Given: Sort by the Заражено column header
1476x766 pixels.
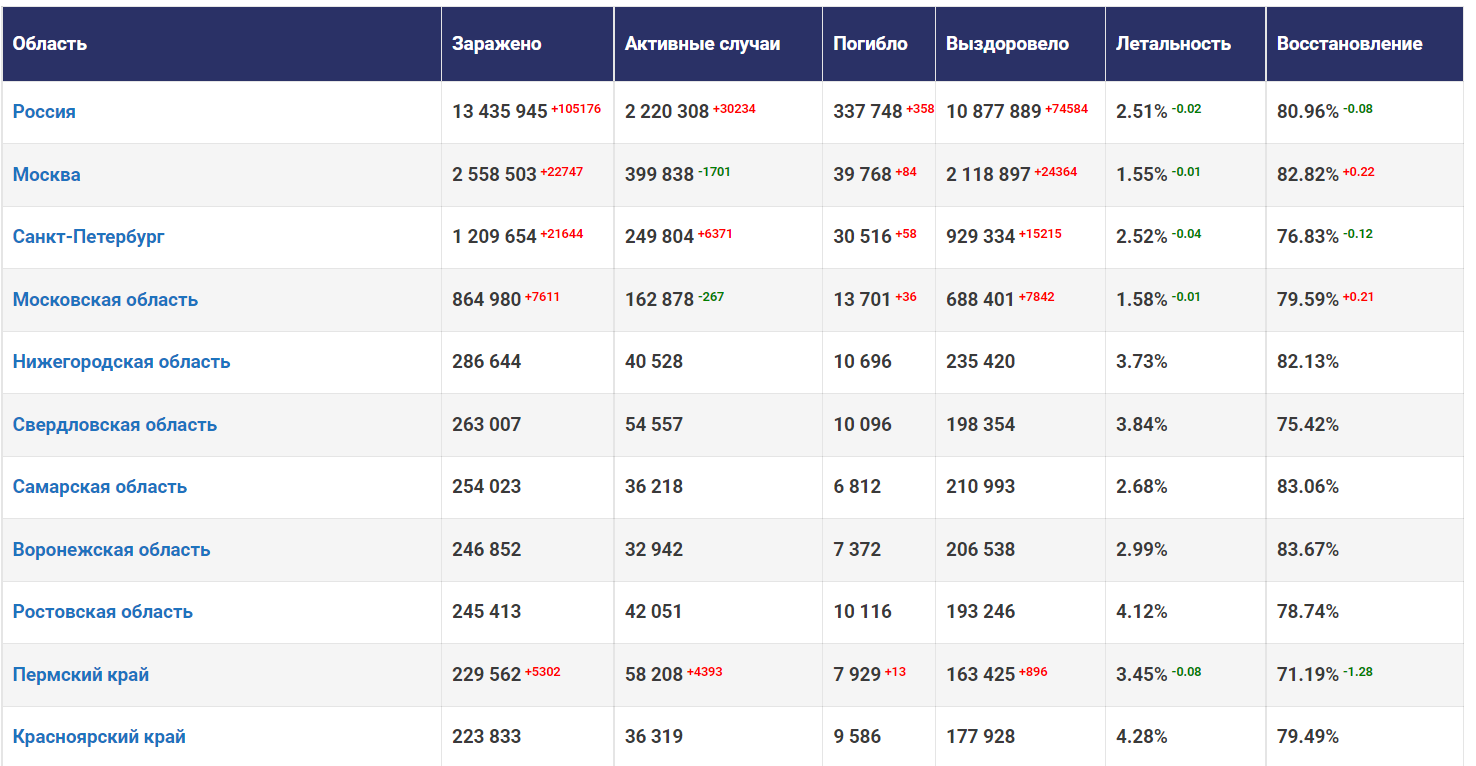Looking at the screenshot, I should click(x=497, y=44).
